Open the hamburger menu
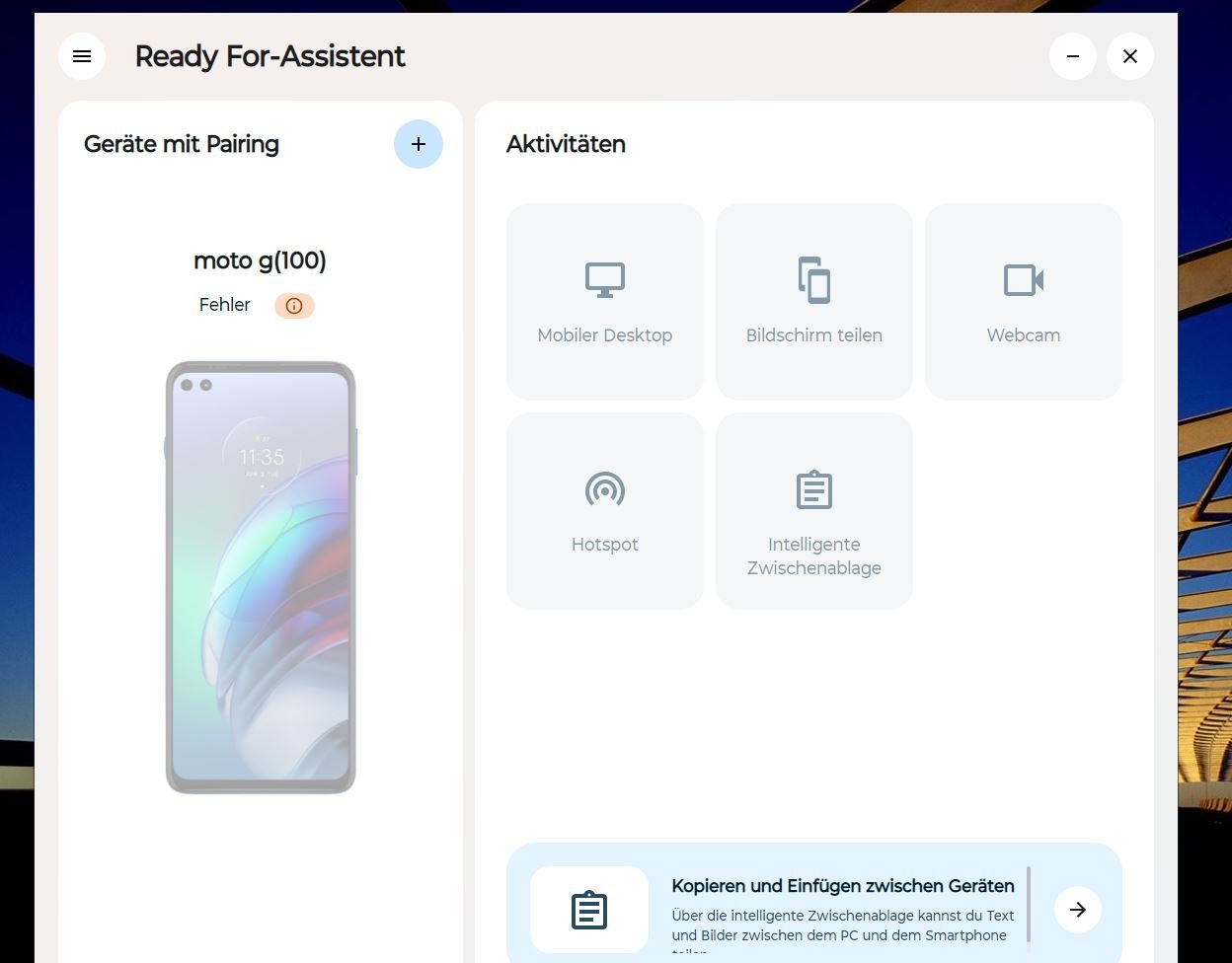 point(82,56)
